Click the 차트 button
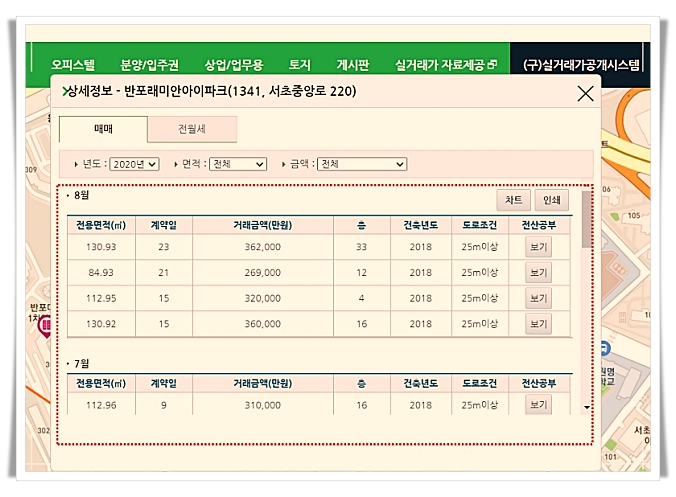Viewport: 676px width, 497px height. click(x=513, y=200)
